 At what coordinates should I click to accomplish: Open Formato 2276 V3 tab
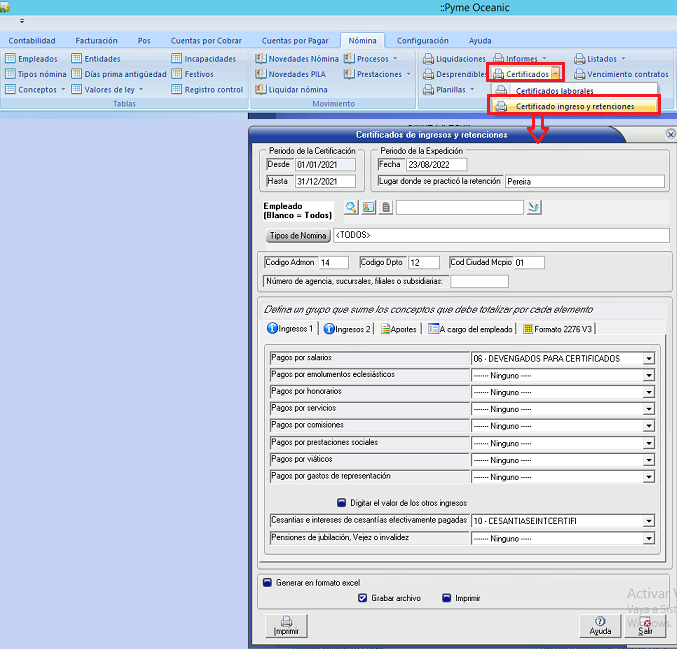[x=557, y=329]
